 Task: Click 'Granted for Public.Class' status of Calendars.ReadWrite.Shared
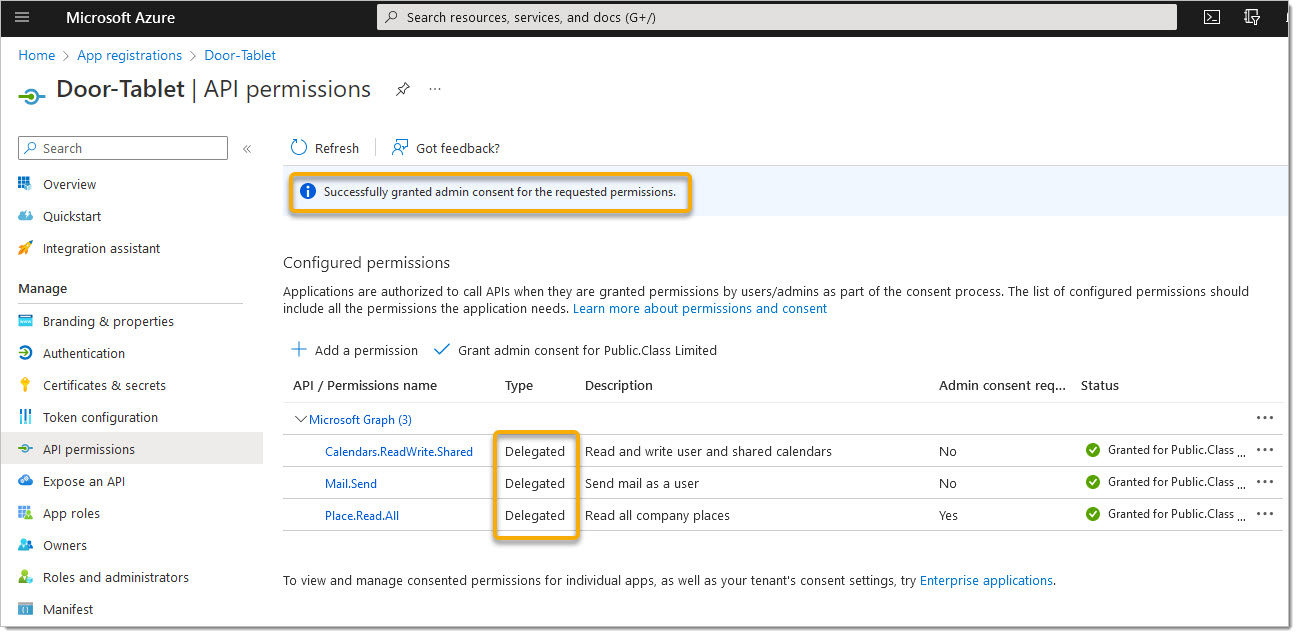(x=1171, y=450)
